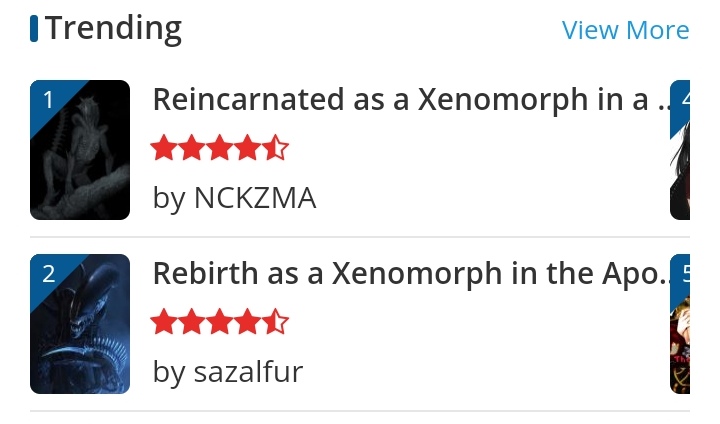Screen dimensions: 720x424
Task: Open the partially visible rank 4 cover
Action: [x=681, y=150]
